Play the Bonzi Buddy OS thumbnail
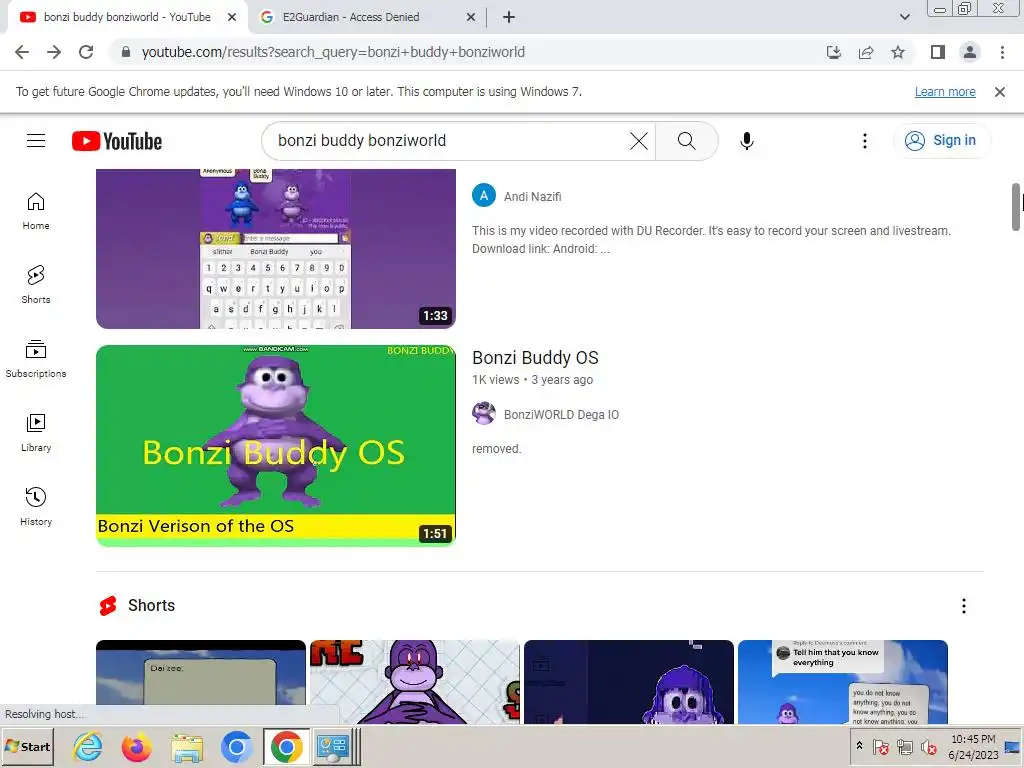The width and height of the screenshot is (1024, 768). pos(276,445)
